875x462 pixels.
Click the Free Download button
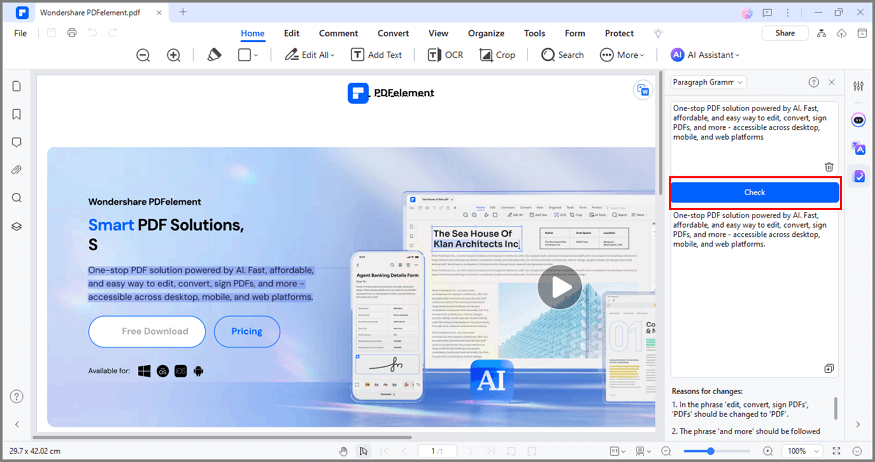click(x=147, y=331)
